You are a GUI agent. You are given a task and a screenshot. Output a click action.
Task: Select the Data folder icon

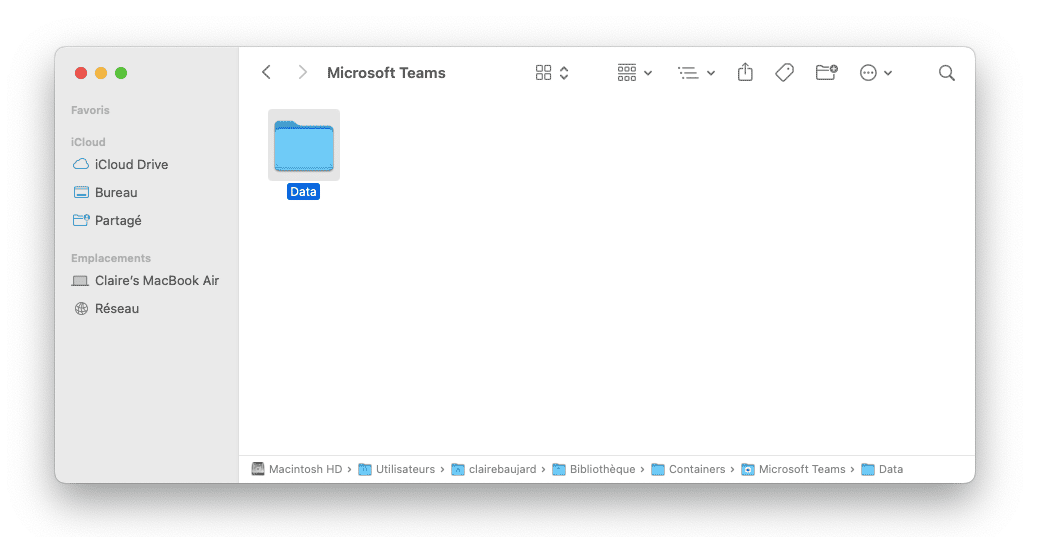(x=304, y=145)
